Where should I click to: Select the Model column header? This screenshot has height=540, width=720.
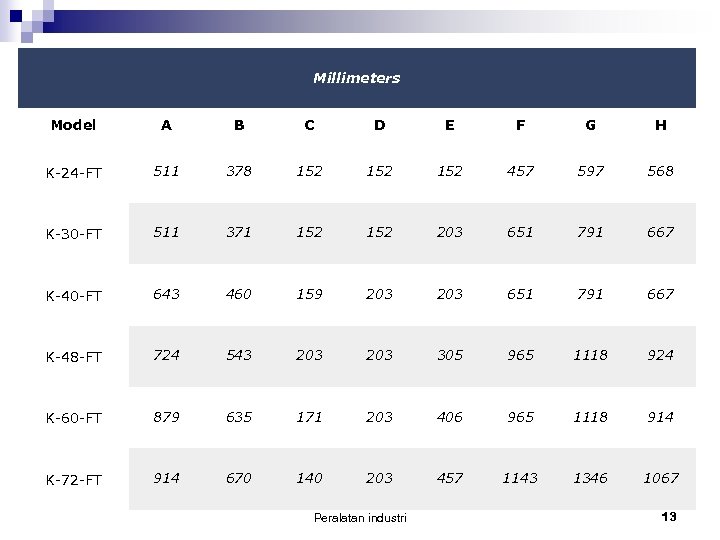click(73, 126)
